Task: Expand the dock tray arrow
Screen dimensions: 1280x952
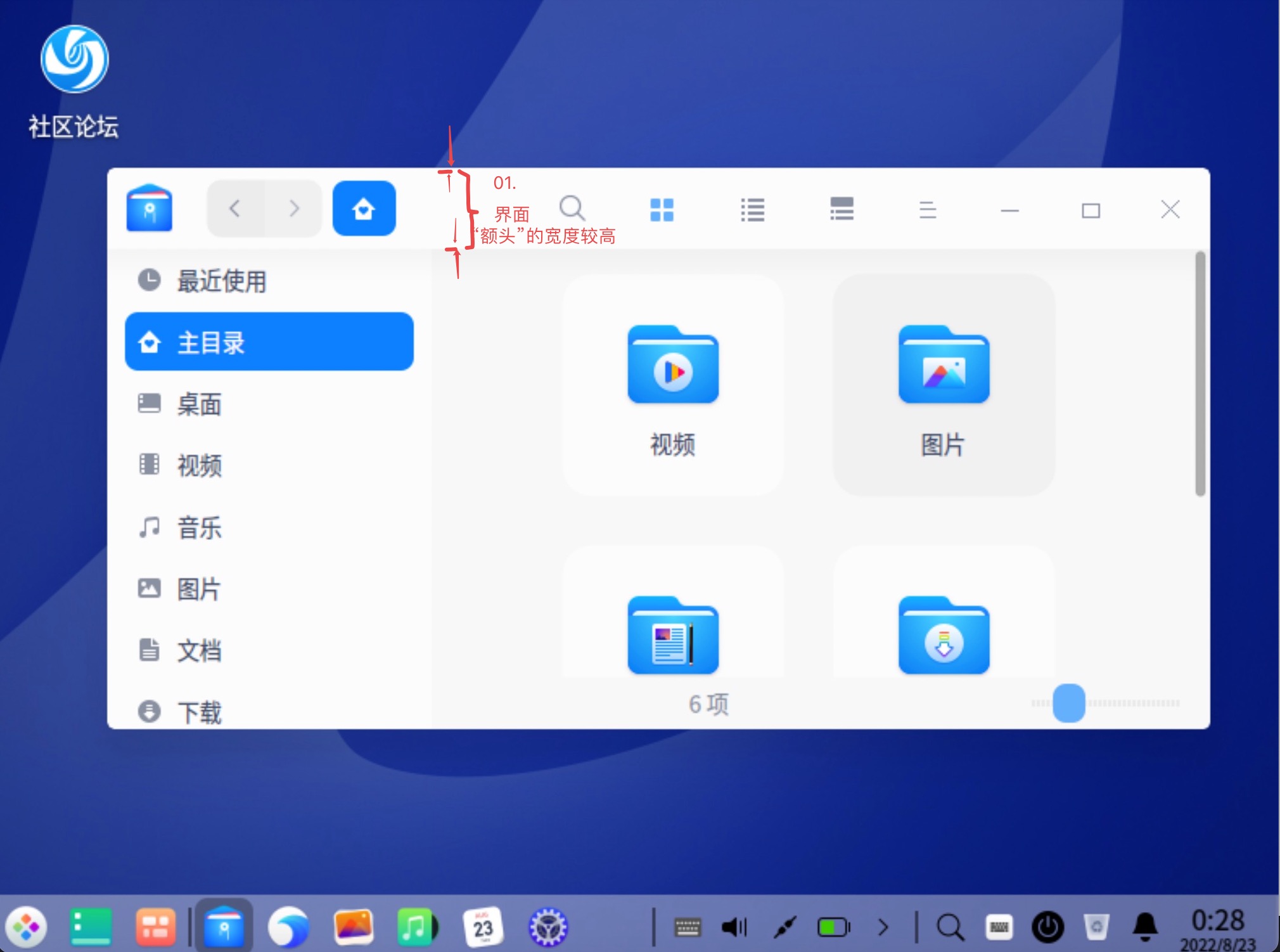Action: (x=883, y=928)
